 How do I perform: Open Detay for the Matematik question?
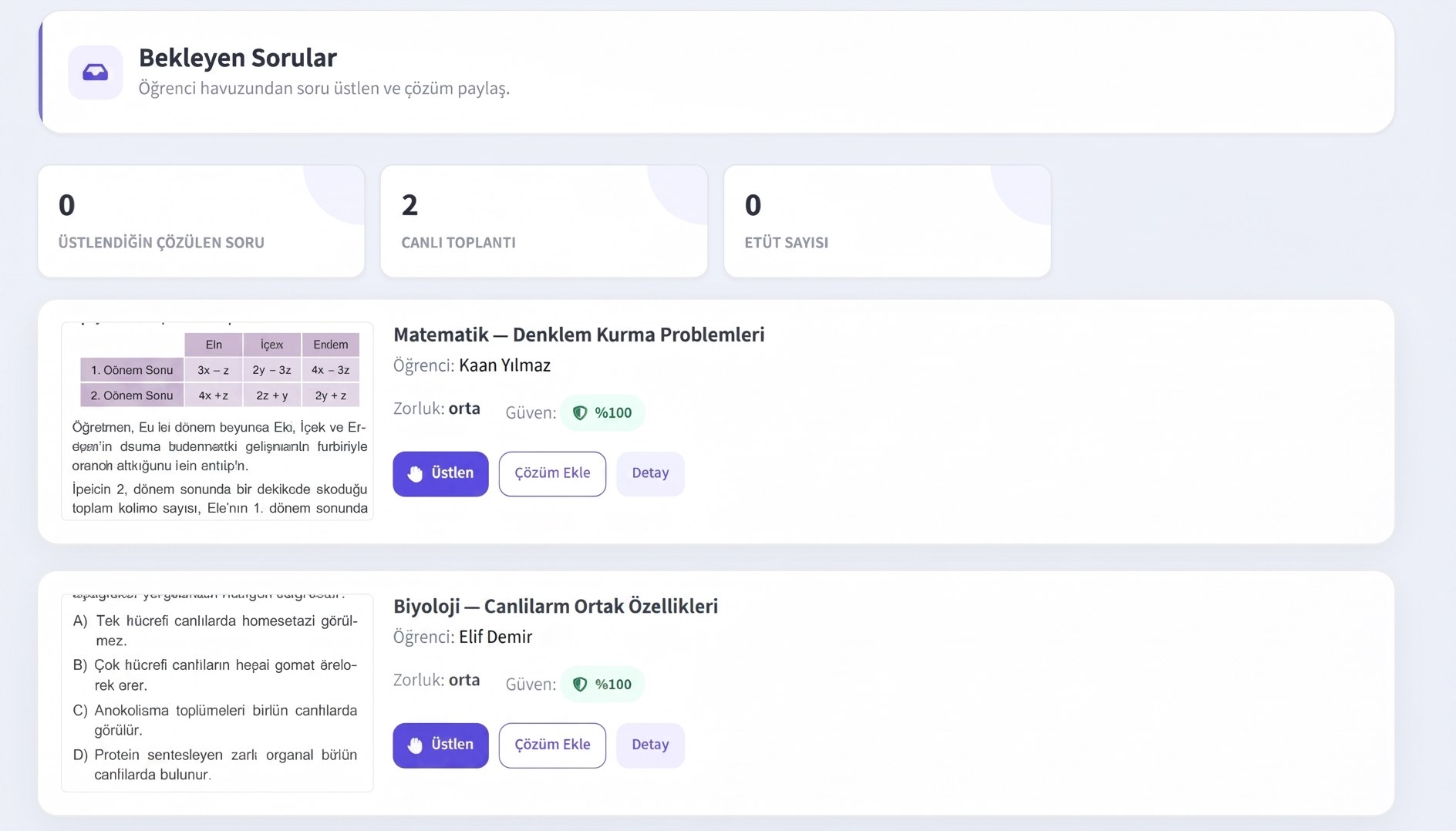(x=650, y=473)
